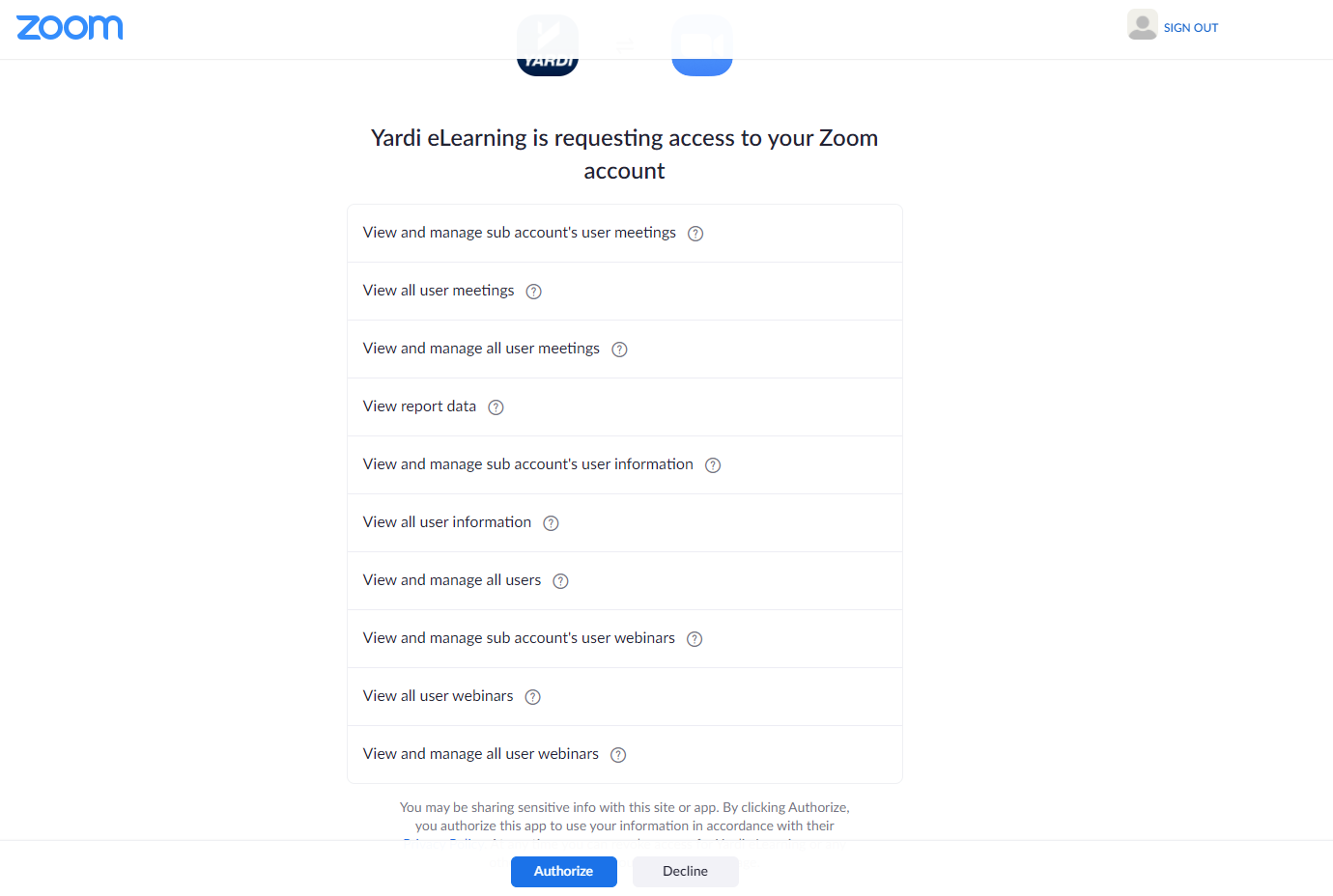Viewport: 1333px width, 896px height.
Task: Click the View all user webinars permission text
Action: pyautogui.click(x=439, y=696)
